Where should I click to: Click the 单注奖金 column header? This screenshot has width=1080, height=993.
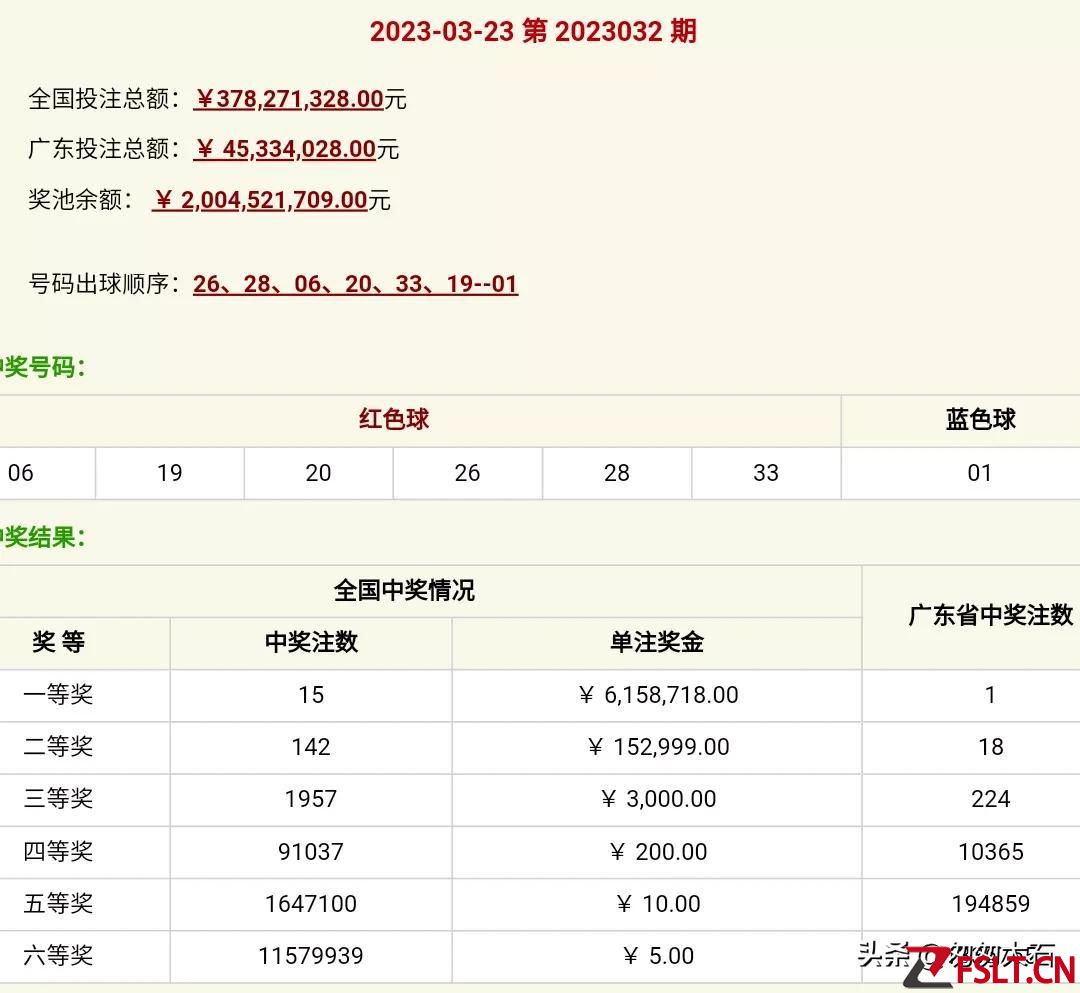tap(657, 642)
